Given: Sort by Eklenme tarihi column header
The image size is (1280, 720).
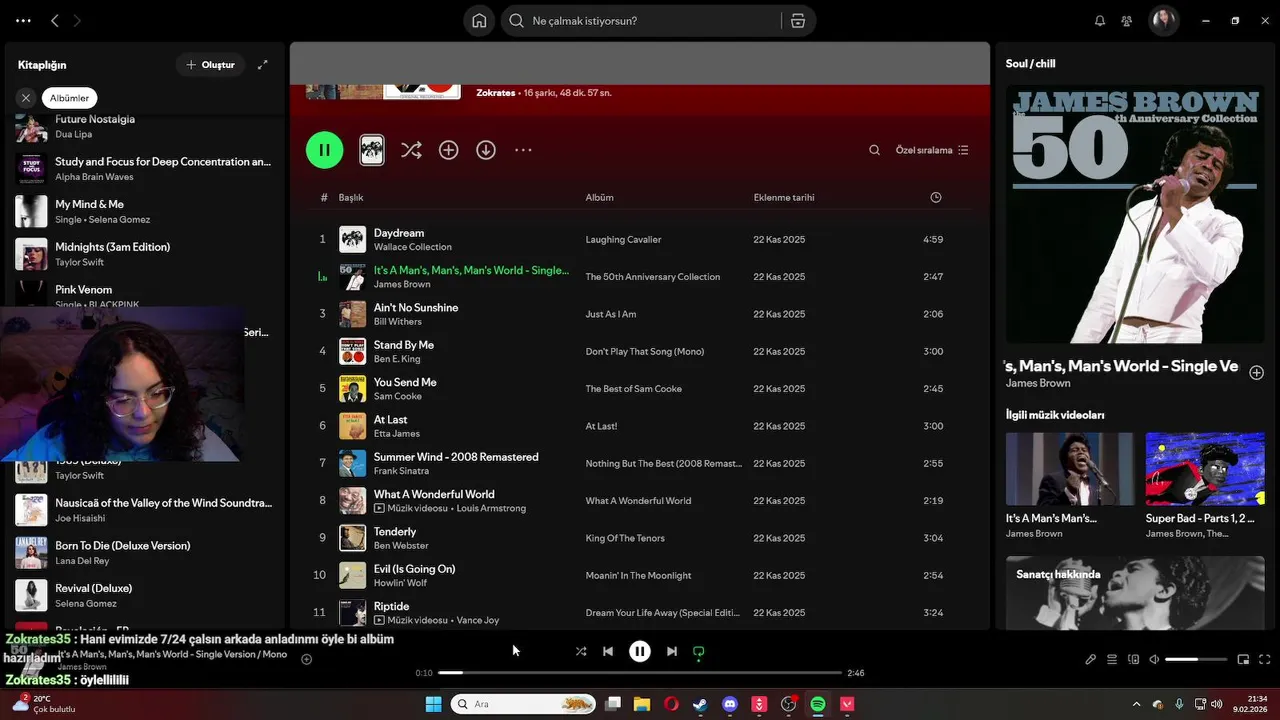Looking at the screenshot, I should [x=784, y=198].
